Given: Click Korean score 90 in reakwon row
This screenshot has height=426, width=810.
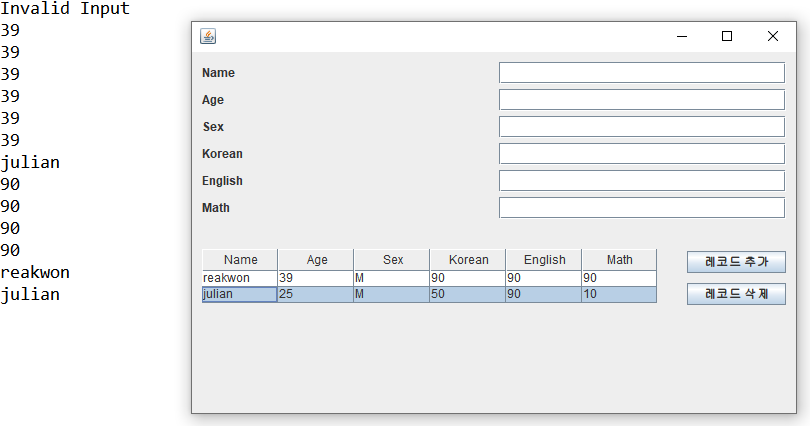Looking at the screenshot, I should click(468, 278).
